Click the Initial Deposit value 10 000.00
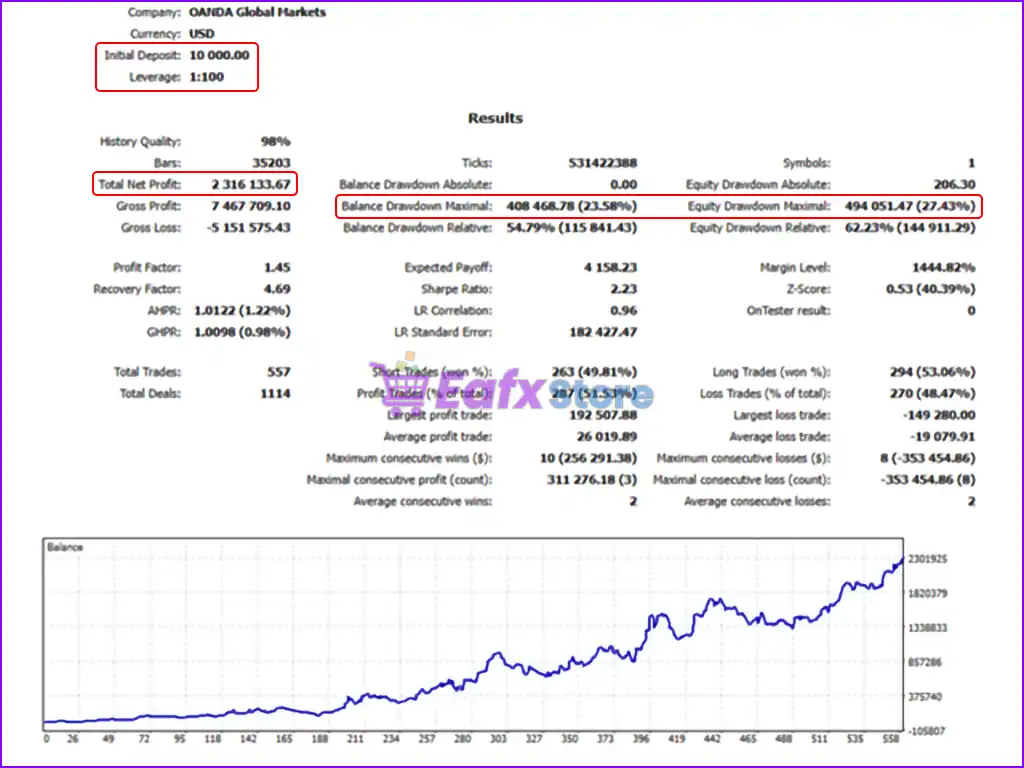The image size is (1024, 768). (219, 56)
